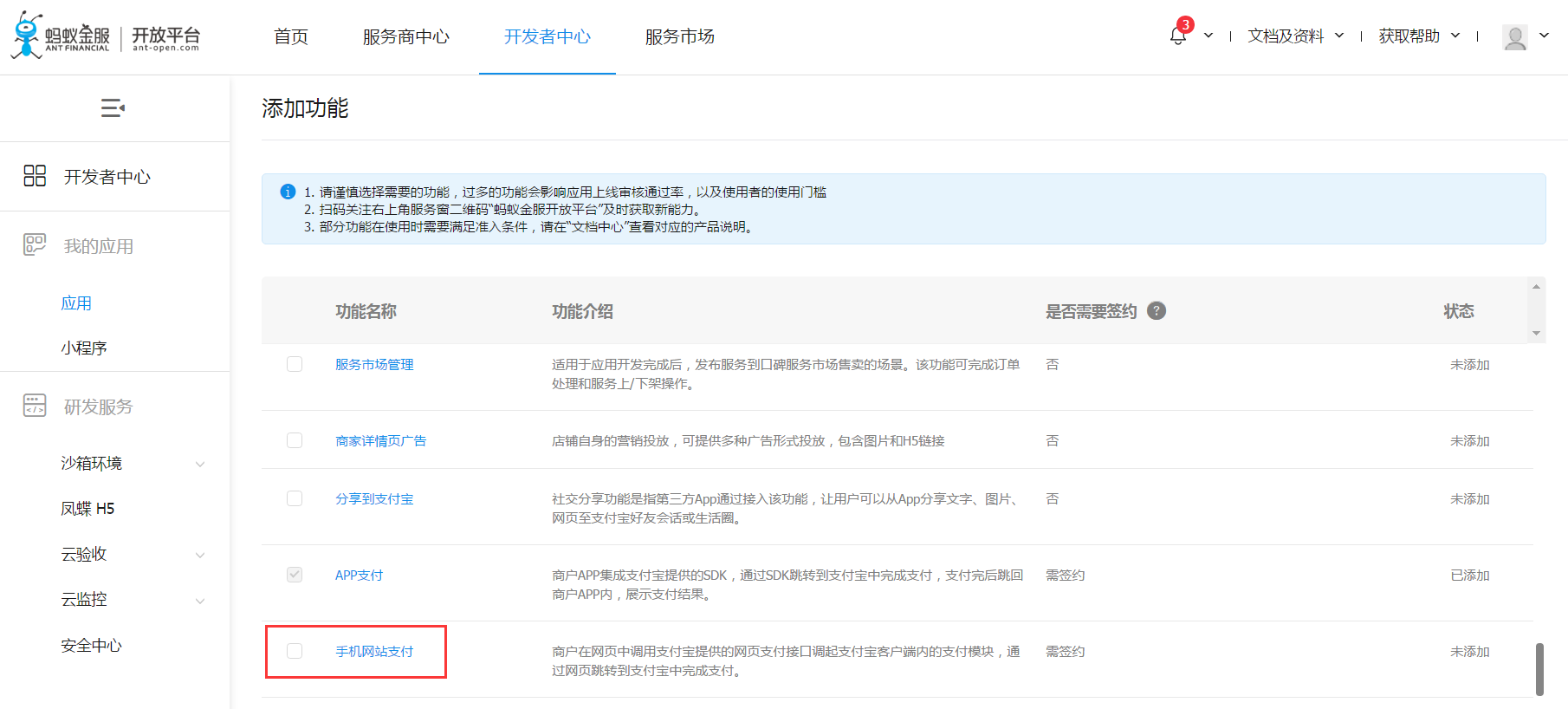
Task: Expand the 沙箱环境 submenu
Action: pos(200,464)
